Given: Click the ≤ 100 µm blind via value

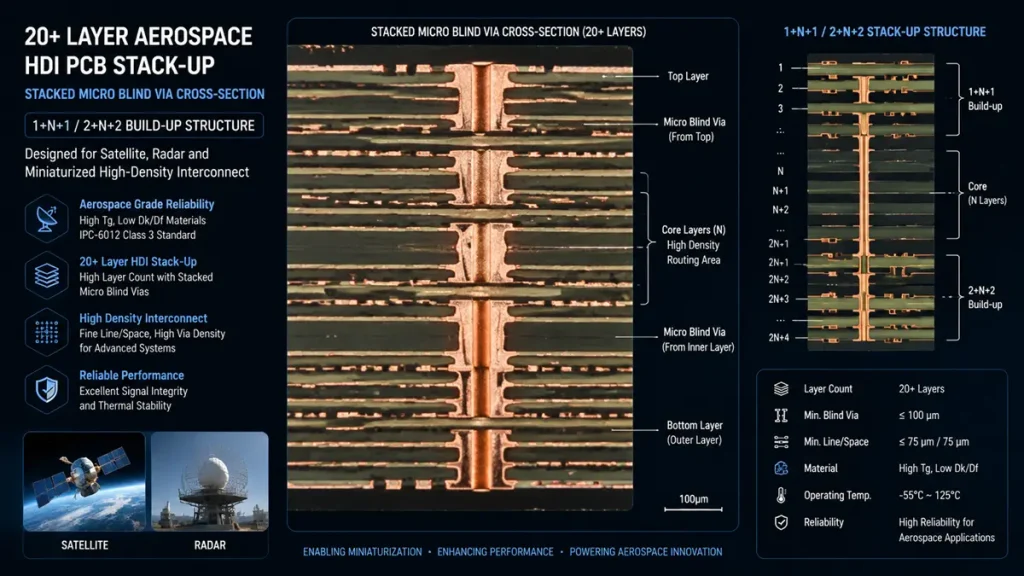Looking at the screenshot, I should 919,415.
